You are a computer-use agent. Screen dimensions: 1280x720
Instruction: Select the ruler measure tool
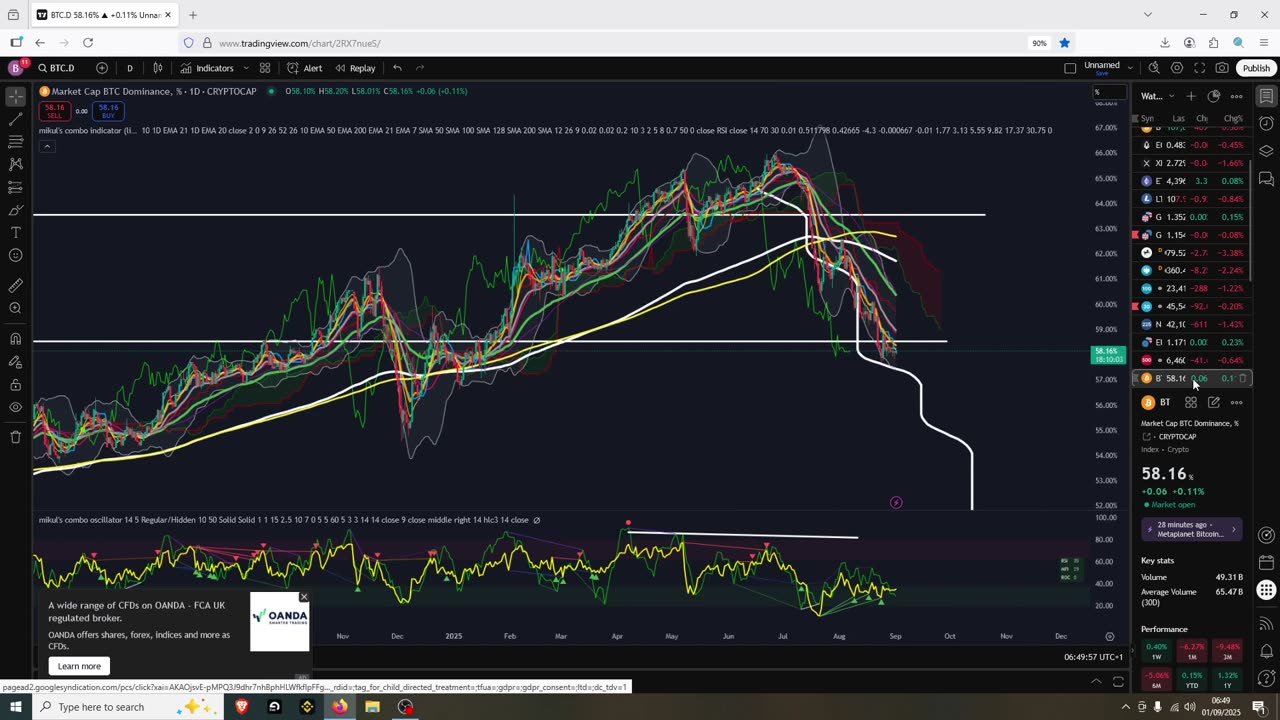pyautogui.click(x=15, y=285)
